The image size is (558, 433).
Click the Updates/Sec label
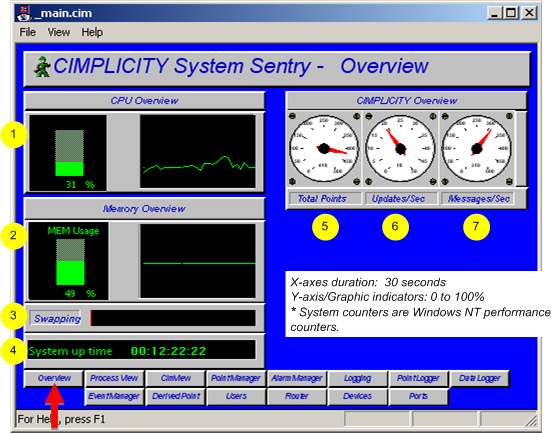[401, 199]
